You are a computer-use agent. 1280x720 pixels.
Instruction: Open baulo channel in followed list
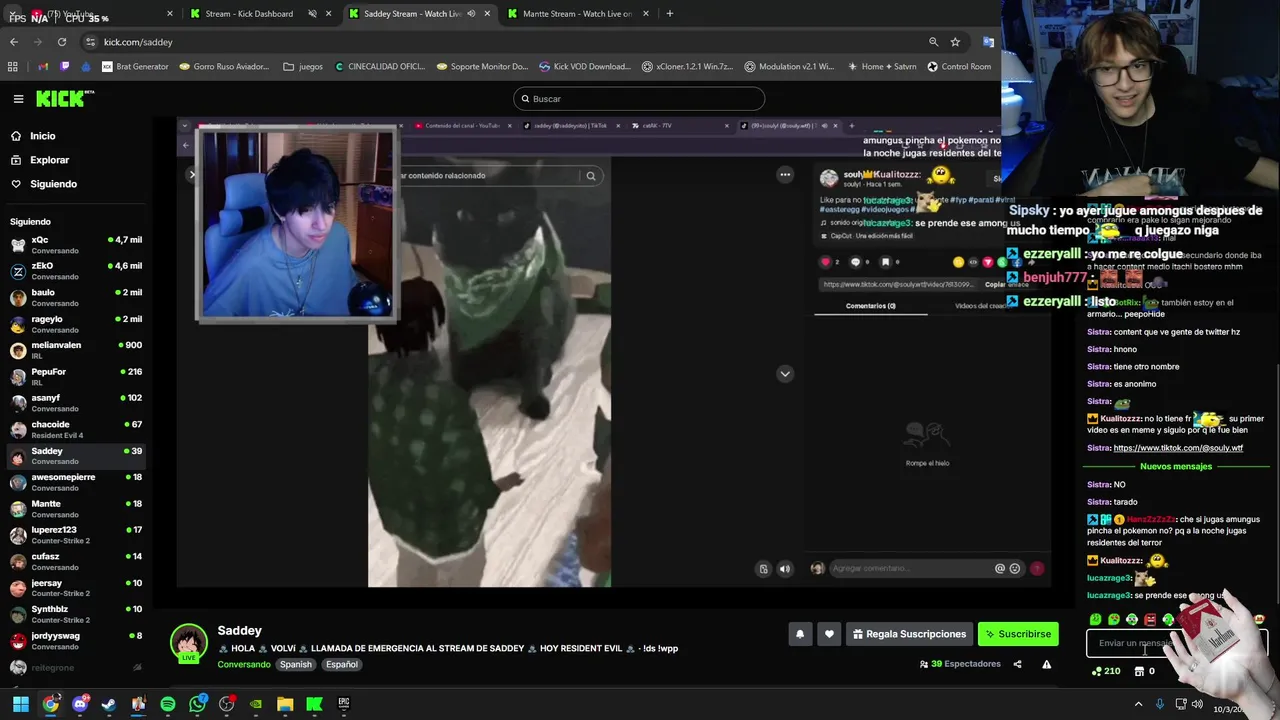(75, 297)
